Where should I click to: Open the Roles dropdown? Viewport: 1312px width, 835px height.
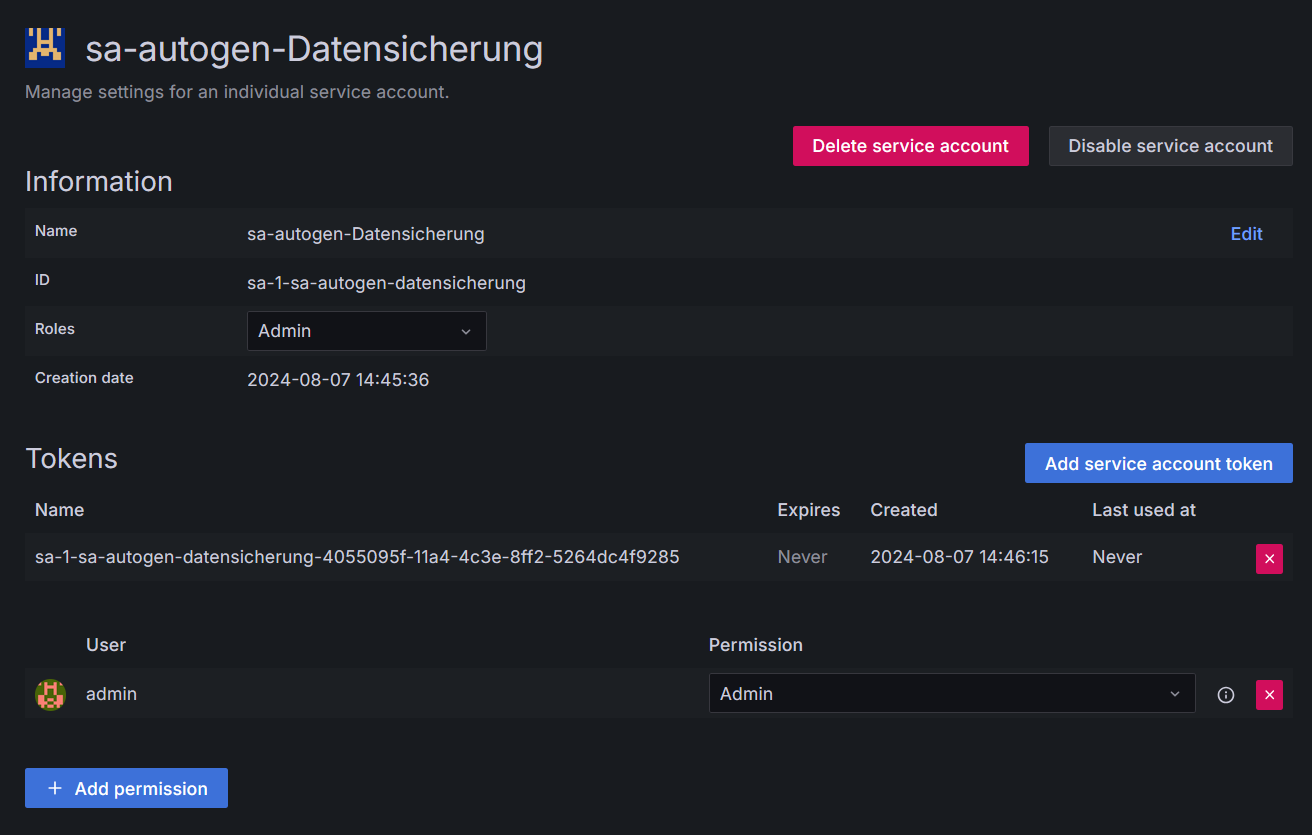(x=366, y=331)
